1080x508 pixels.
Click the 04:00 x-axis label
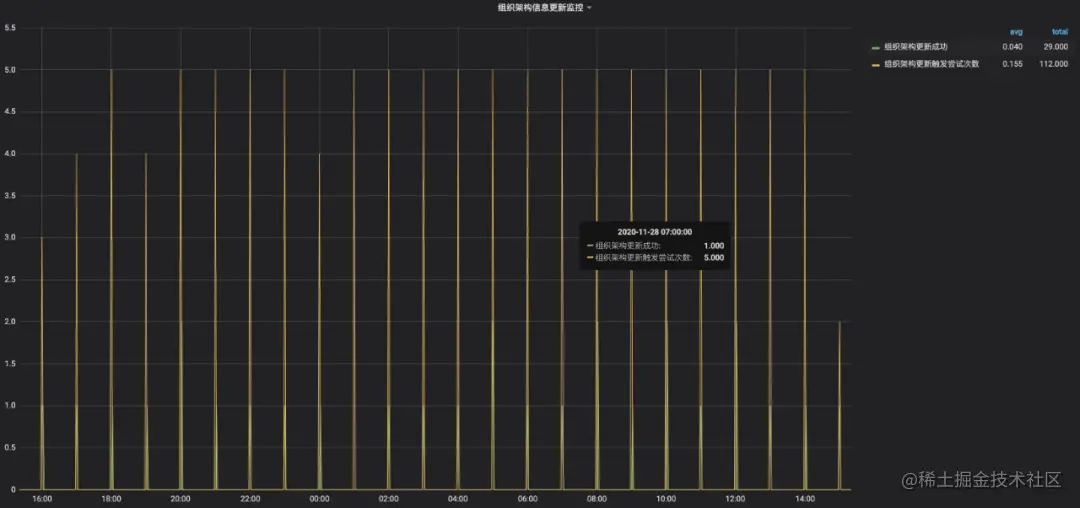tap(458, 499)
